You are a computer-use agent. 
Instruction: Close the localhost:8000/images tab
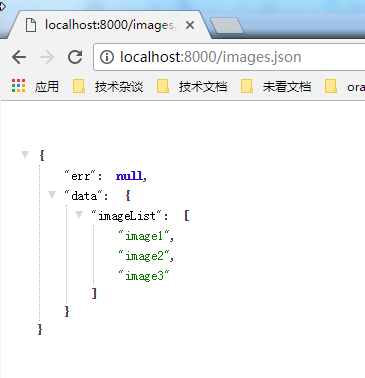click(190, 25)
